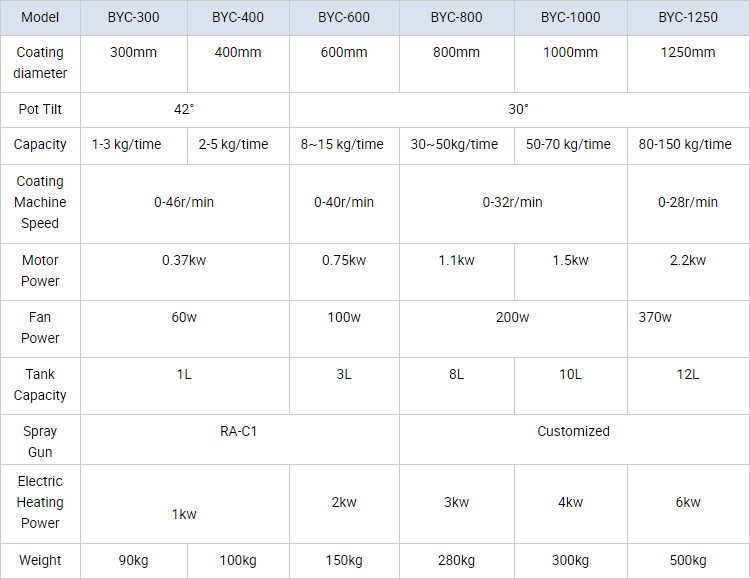Click the Customized spray gun cell
Image resolution: width=750 pixels, height=579 pixels.
[573, 431]
